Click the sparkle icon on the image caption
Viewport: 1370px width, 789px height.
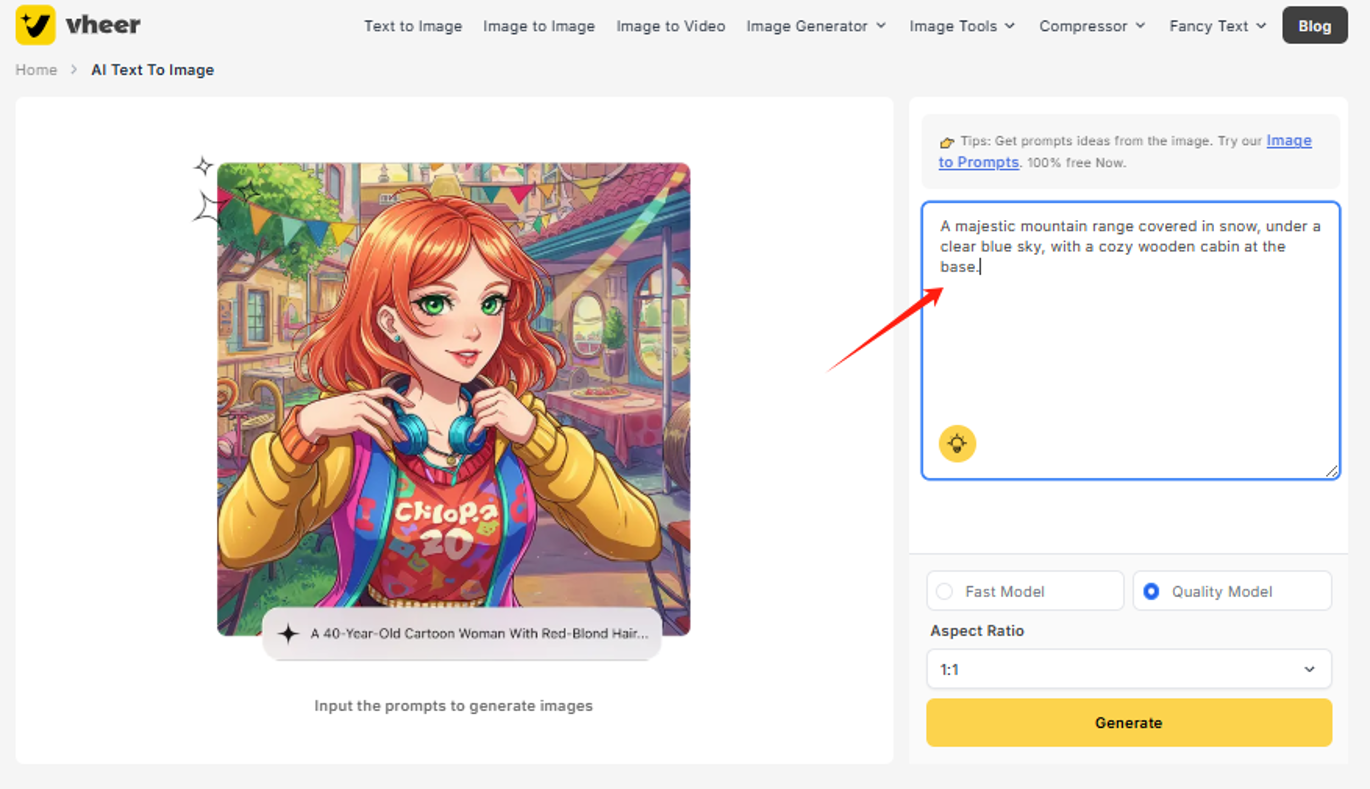289,633
